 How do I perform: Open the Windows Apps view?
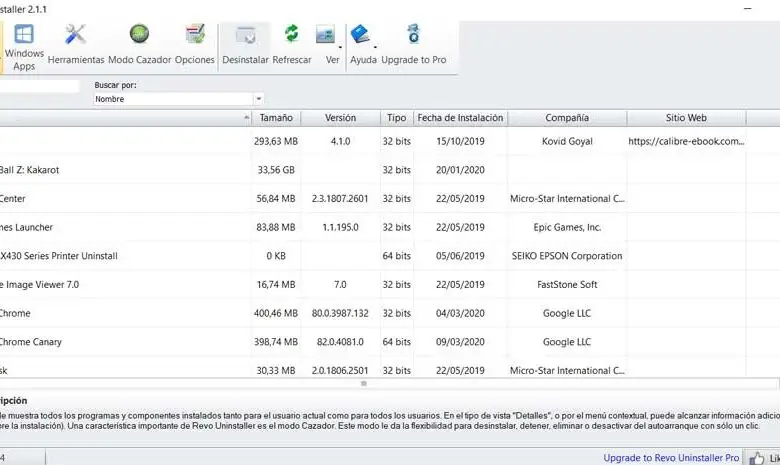point(24,48)
